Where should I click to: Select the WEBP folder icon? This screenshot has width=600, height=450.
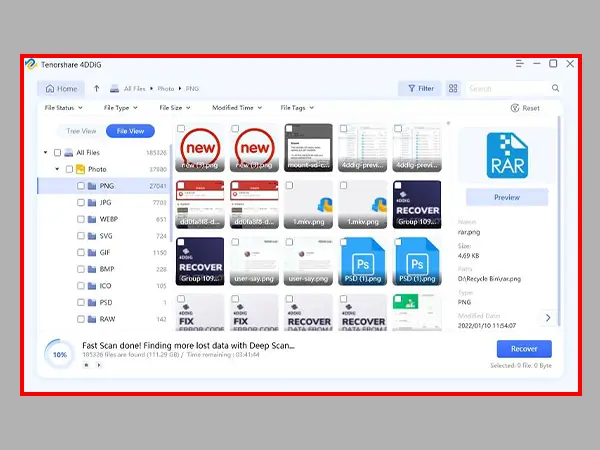[x=92, y=219]
